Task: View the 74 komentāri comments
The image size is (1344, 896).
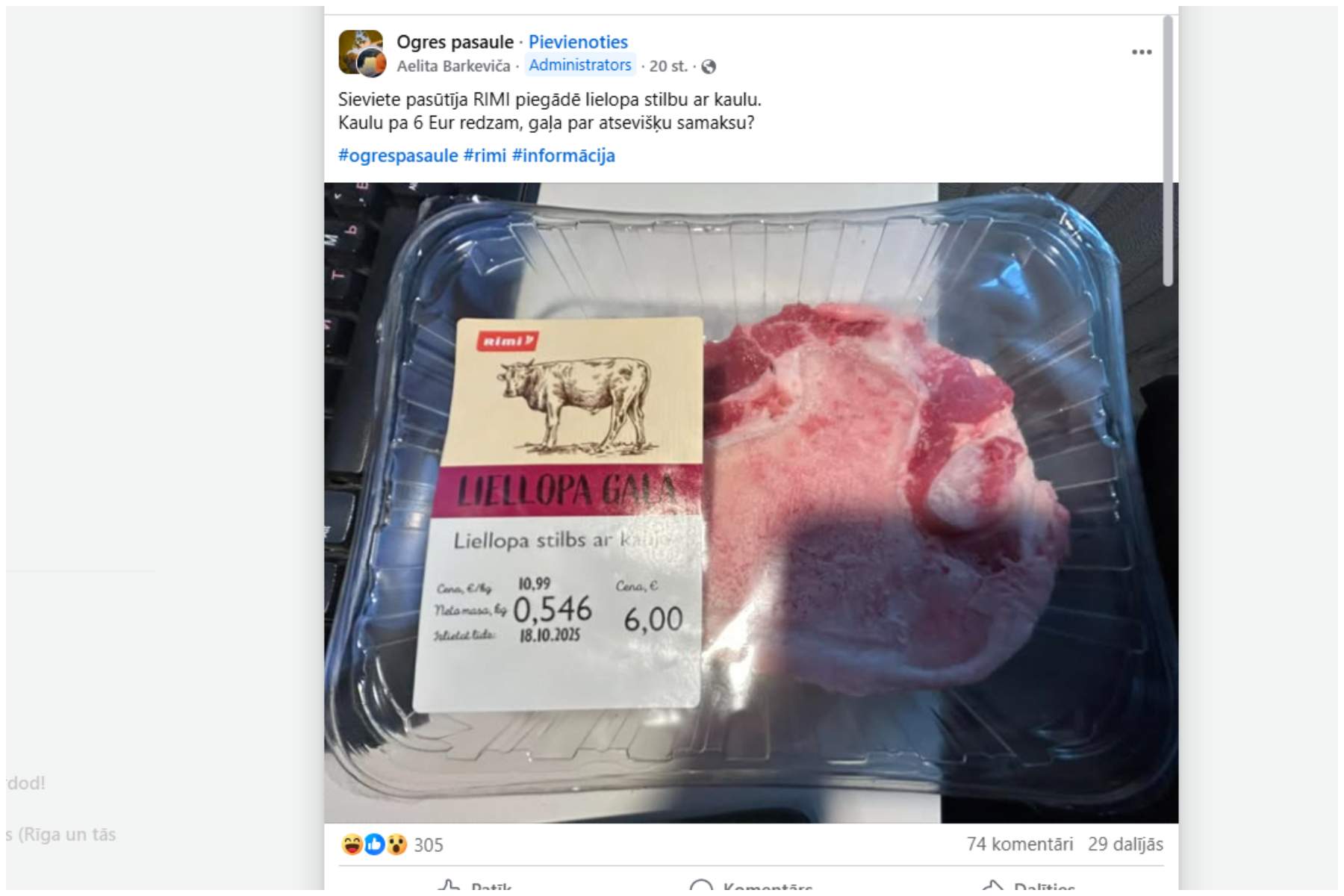Action: (1019, 844)
